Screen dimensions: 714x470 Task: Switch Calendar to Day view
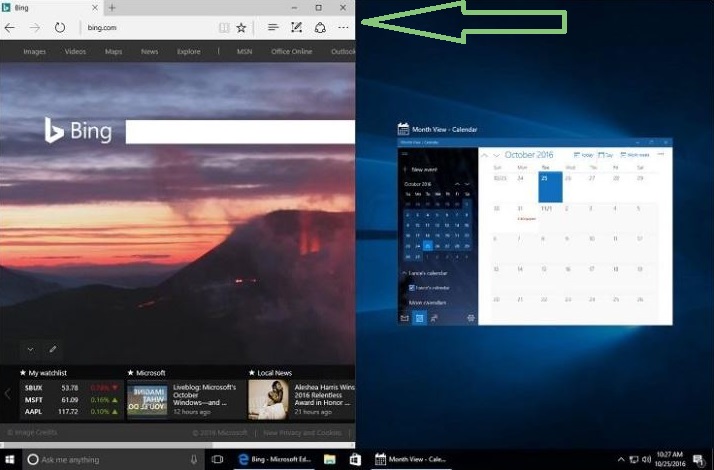pos(606,155)
